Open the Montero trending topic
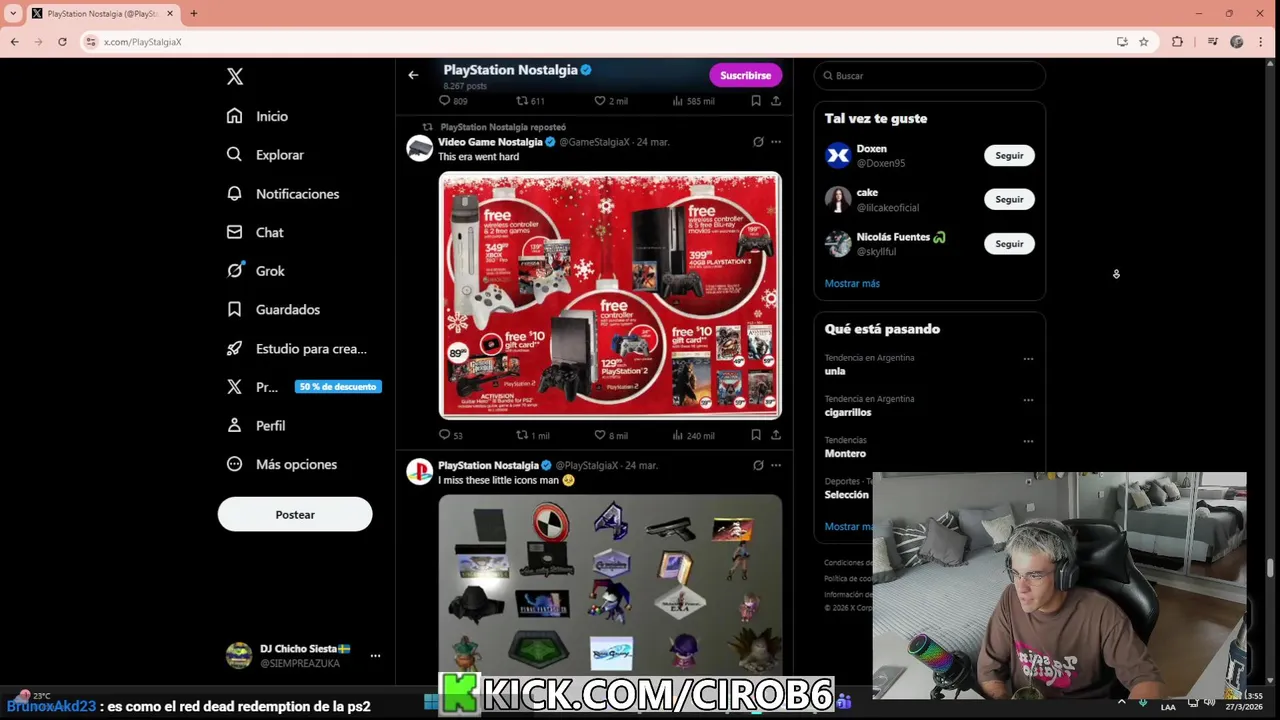1280x720 pixels. (x=845, y=453)
